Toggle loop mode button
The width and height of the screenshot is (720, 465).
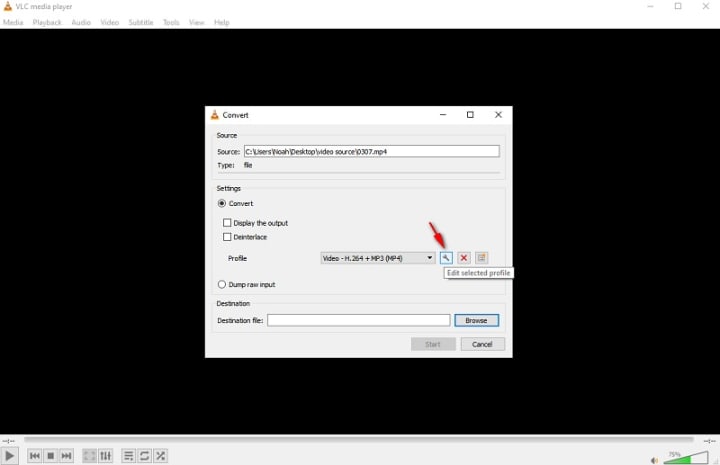144,456
